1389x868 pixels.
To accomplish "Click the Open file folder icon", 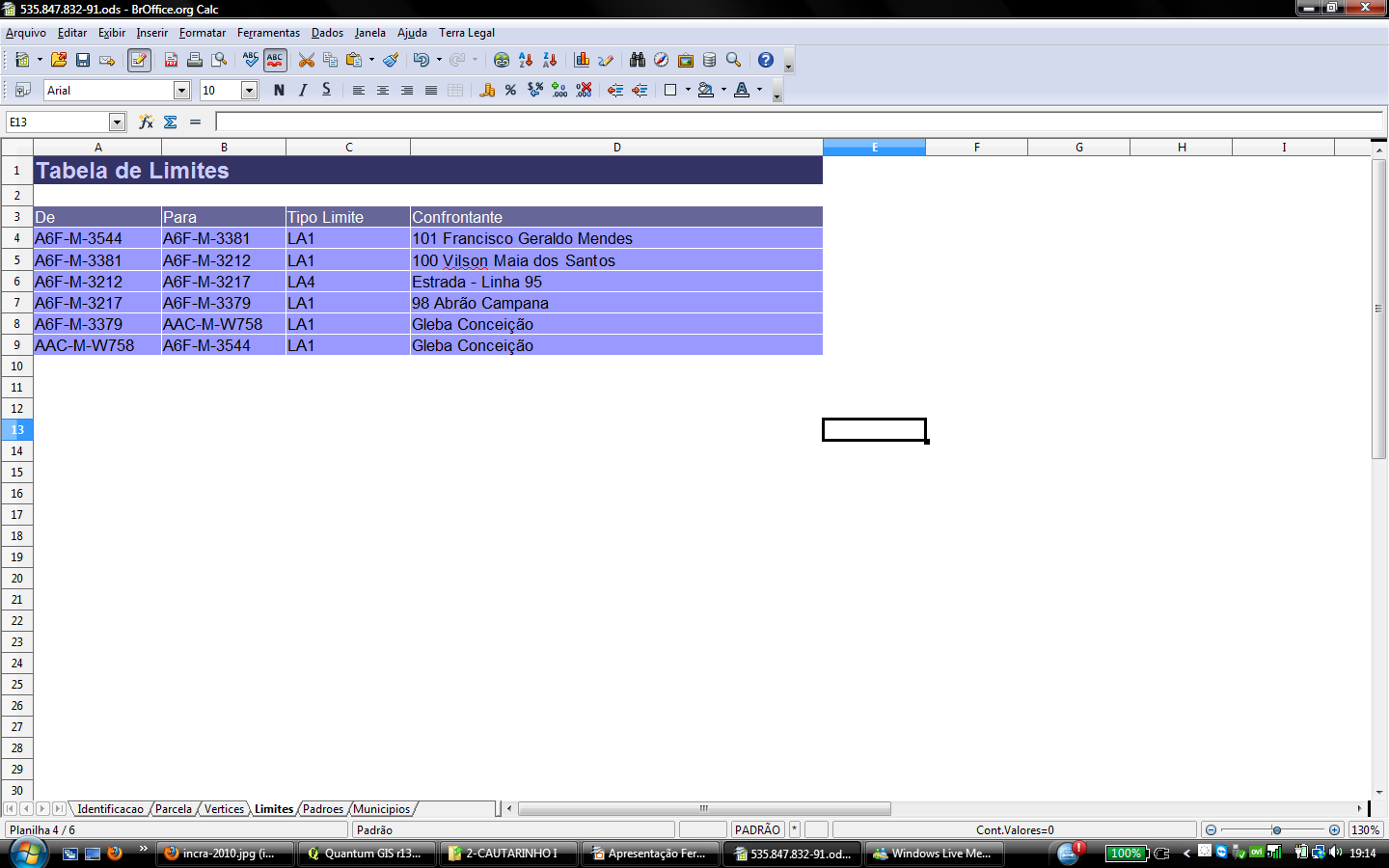I will click(59, 60).
